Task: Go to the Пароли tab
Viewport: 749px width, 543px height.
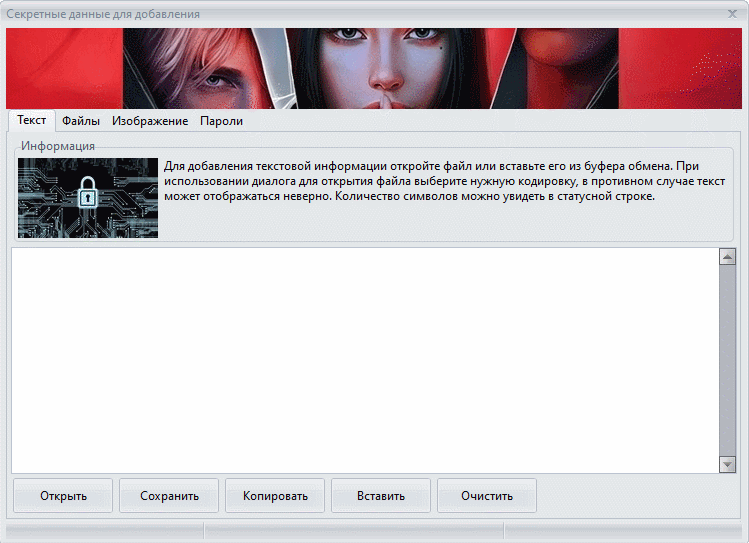Action: click(x=221, y=121)
